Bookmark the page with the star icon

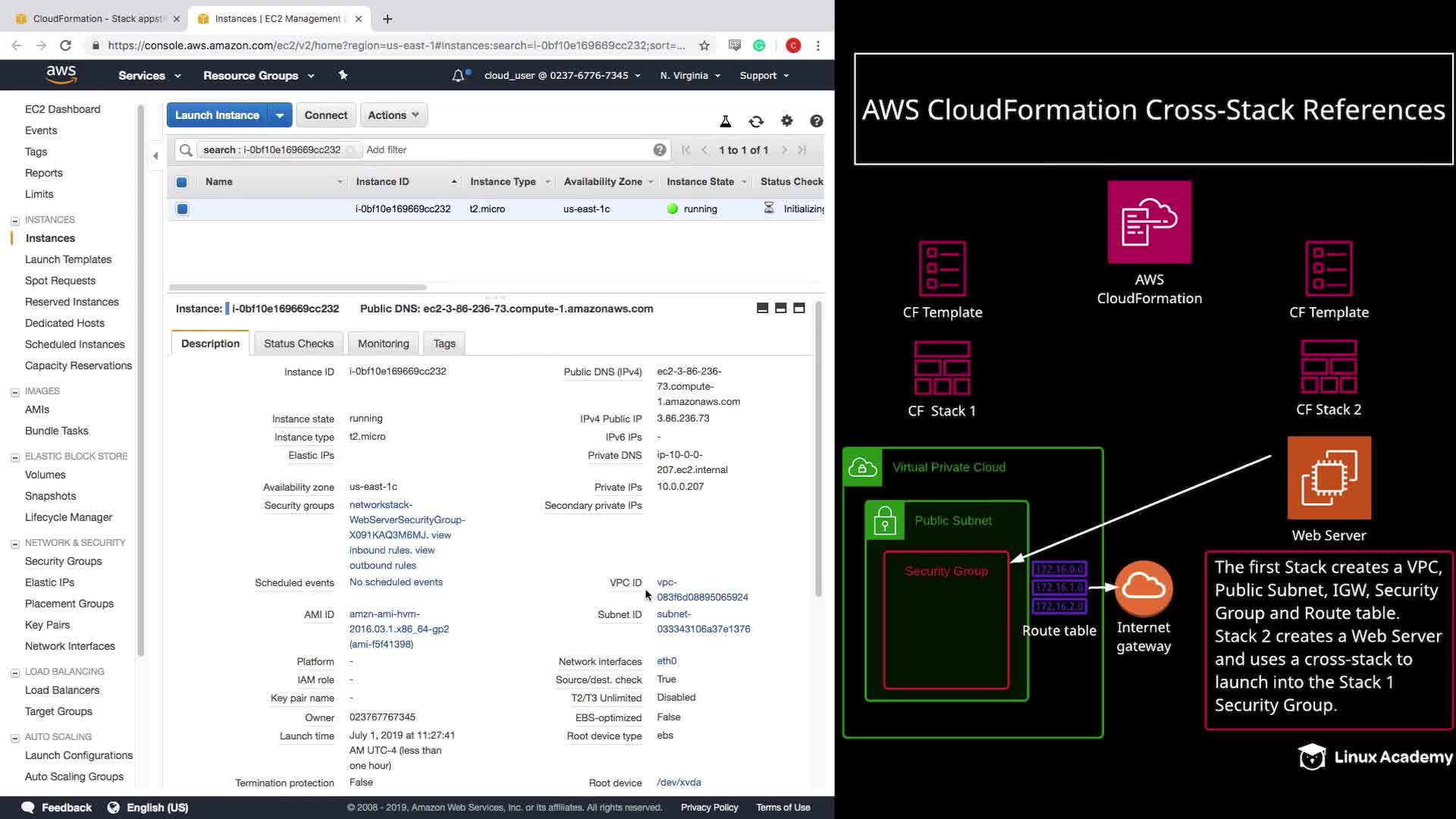pyautogui.click(x=704, y=45)
